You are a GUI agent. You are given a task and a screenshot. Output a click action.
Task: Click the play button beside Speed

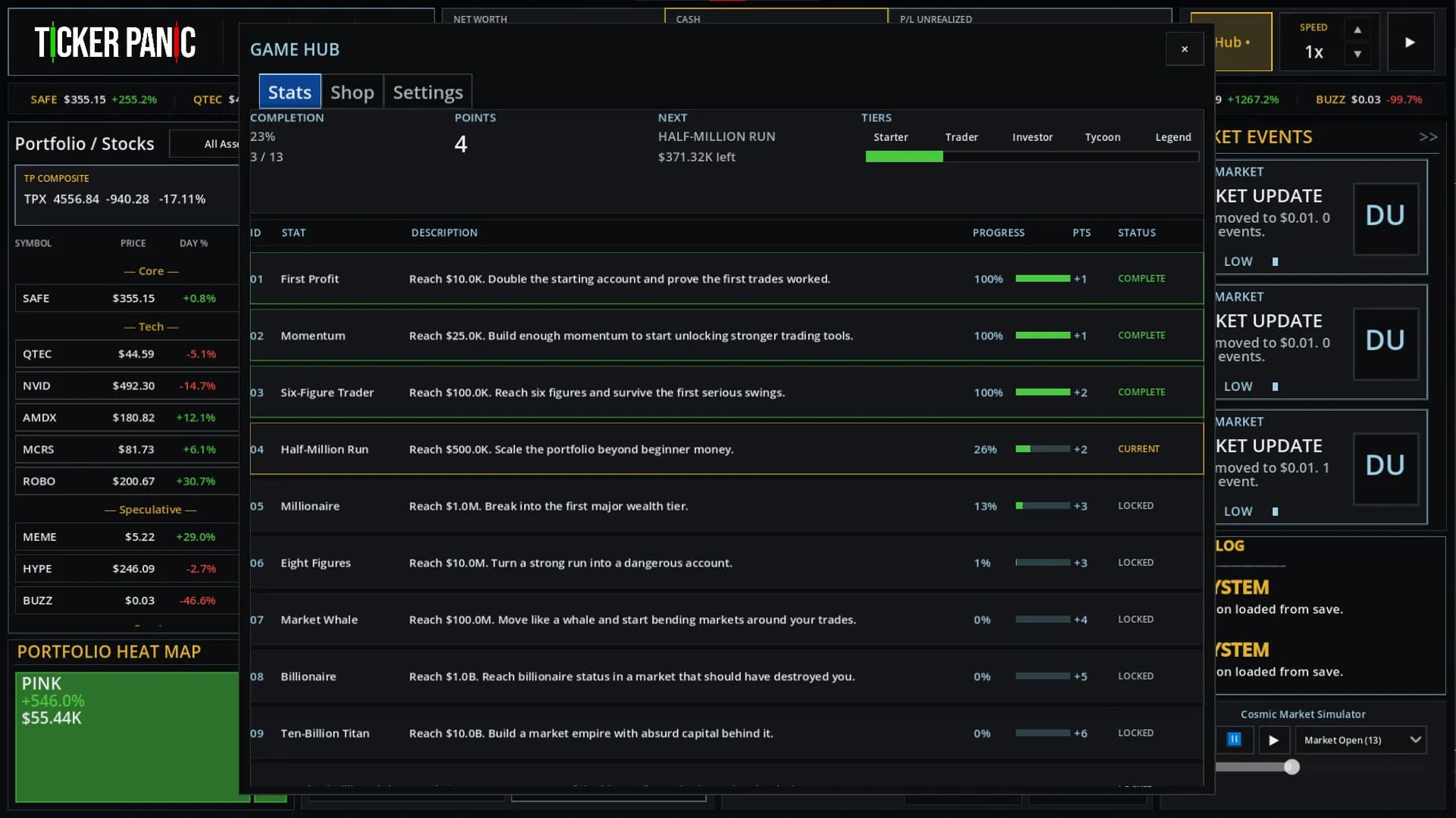pyautogui.click(x=1410, y=42)
